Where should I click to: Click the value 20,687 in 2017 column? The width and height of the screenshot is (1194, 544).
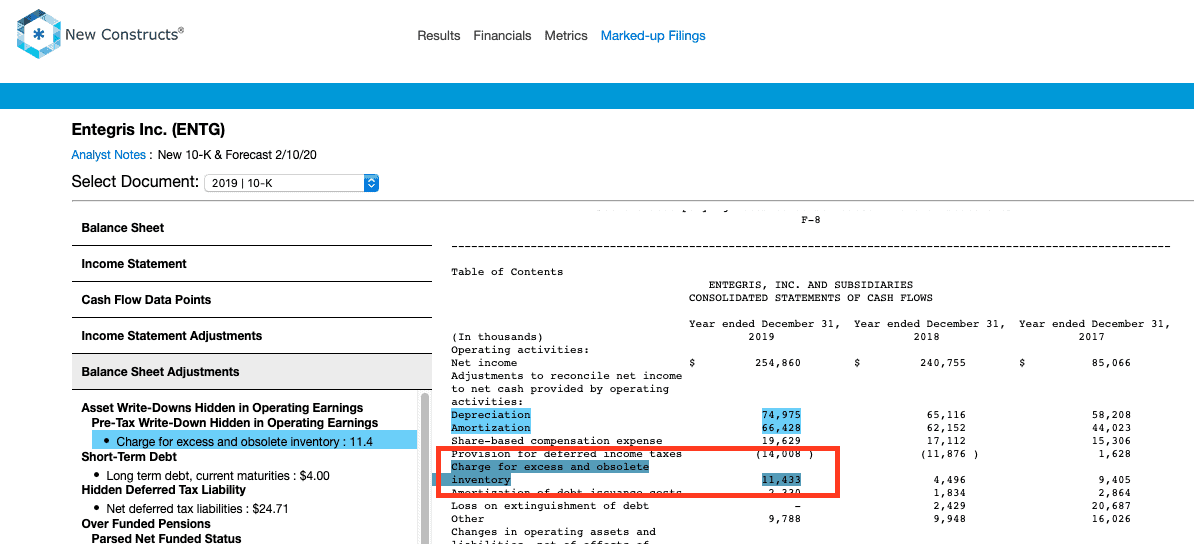(x=1111, y=506)
